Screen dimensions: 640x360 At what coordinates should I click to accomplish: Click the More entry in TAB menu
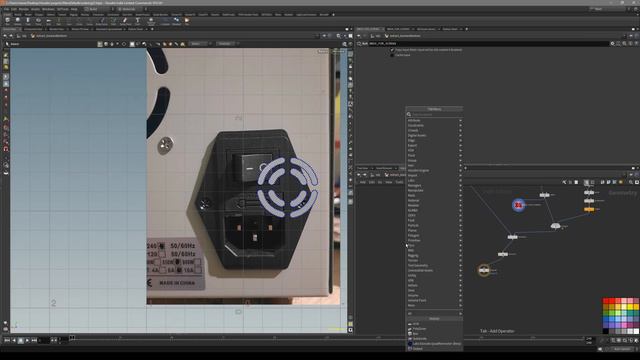(434, 305)
